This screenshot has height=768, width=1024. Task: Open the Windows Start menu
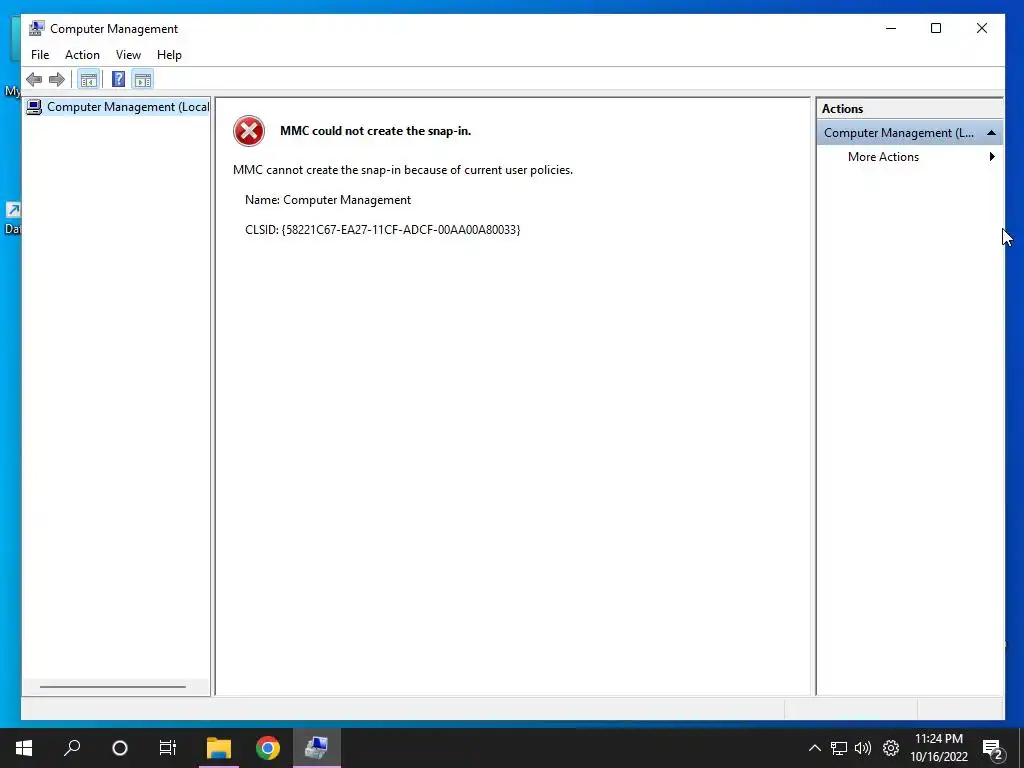[24, 748]
